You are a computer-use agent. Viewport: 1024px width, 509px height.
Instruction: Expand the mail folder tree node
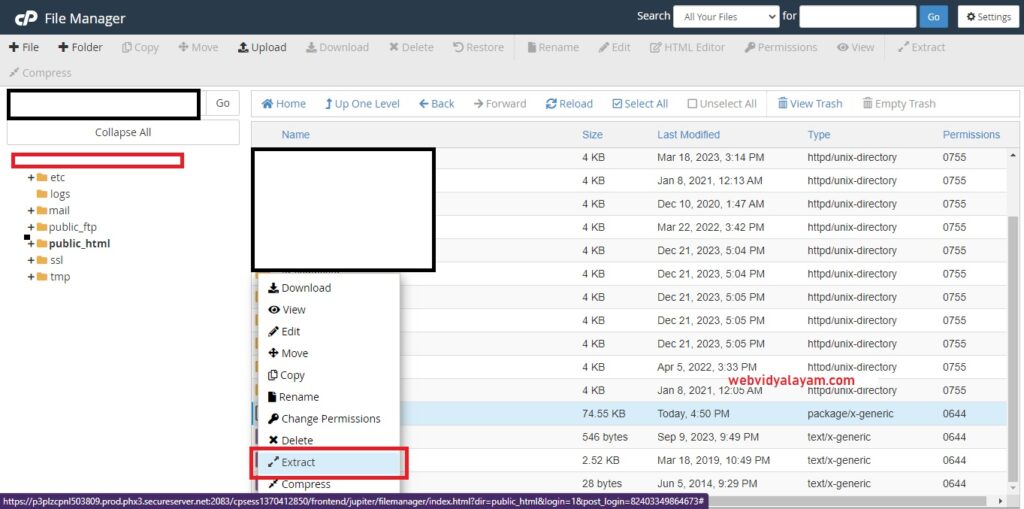[31, 211]
